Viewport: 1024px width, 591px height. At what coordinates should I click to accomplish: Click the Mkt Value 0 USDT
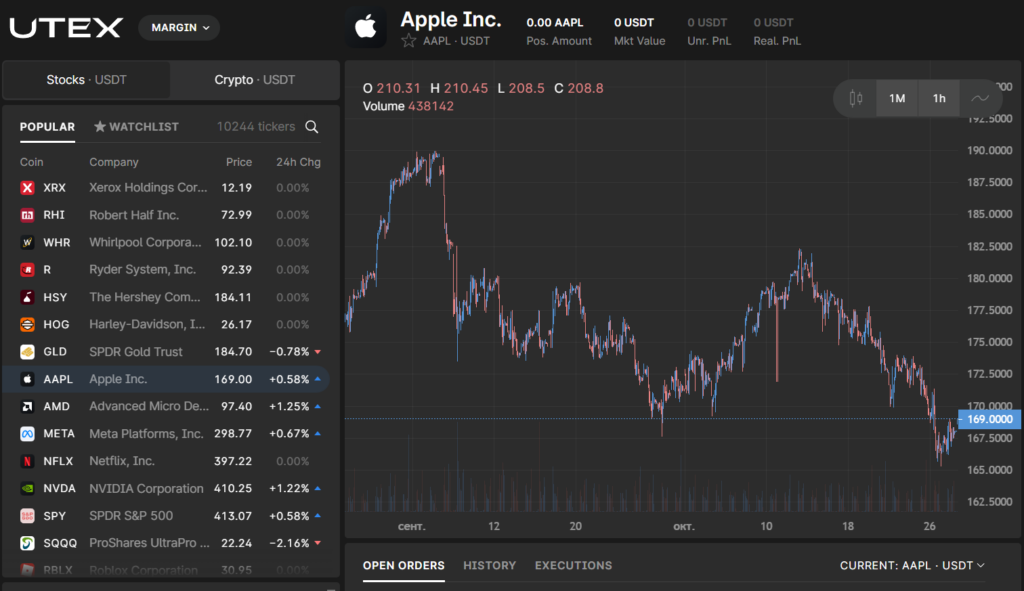[x=633, y=22]
